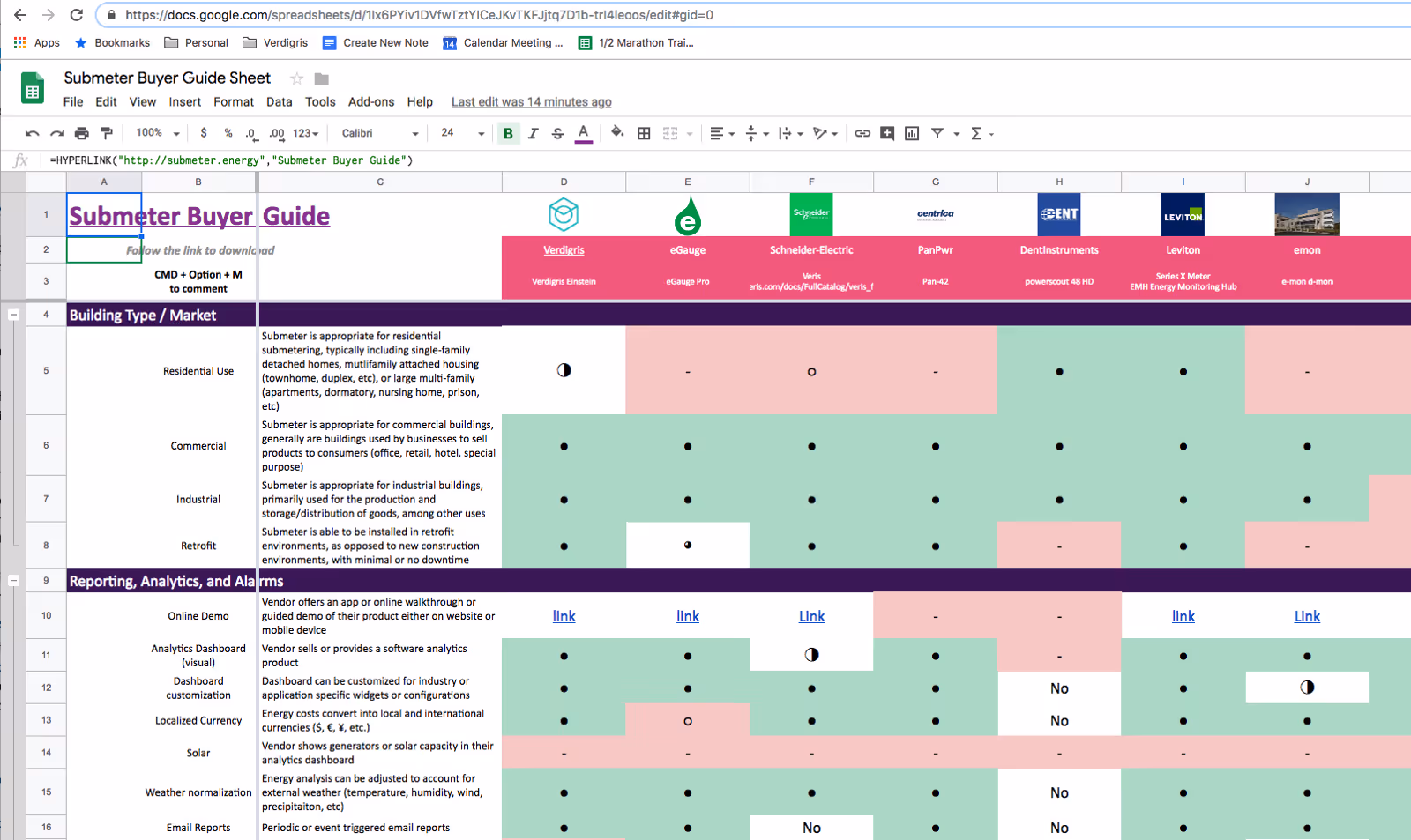Format as currency with the dollar icon

coord(204,133)
